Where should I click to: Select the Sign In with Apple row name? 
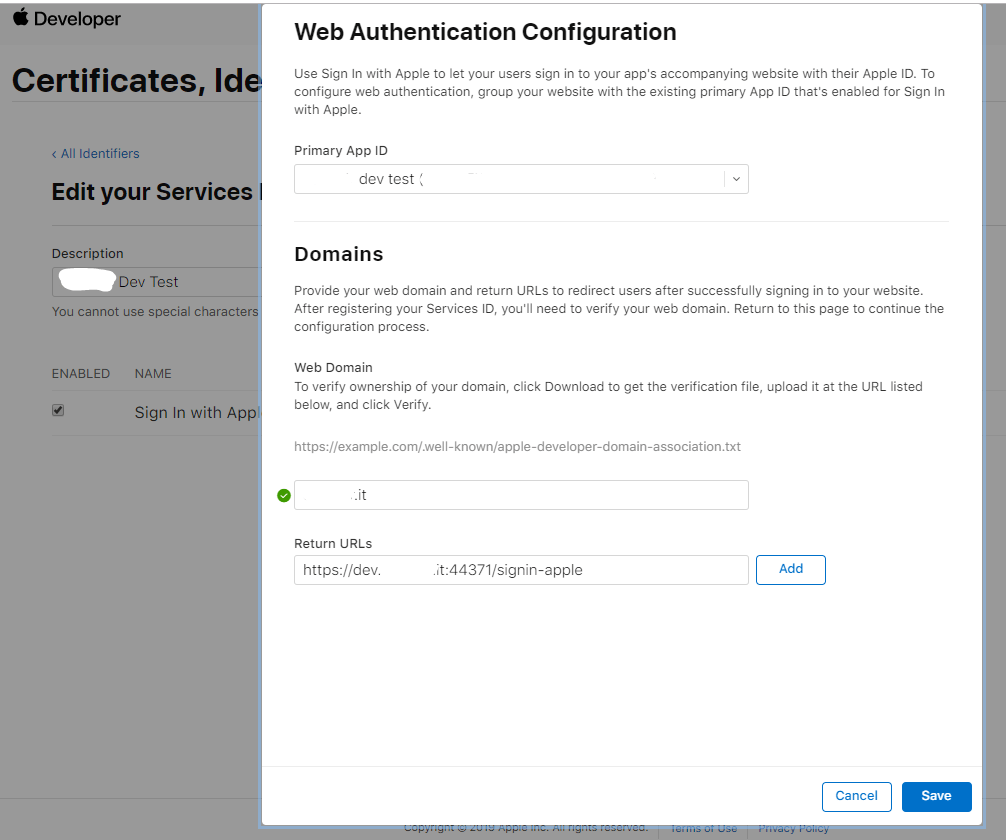198,413
